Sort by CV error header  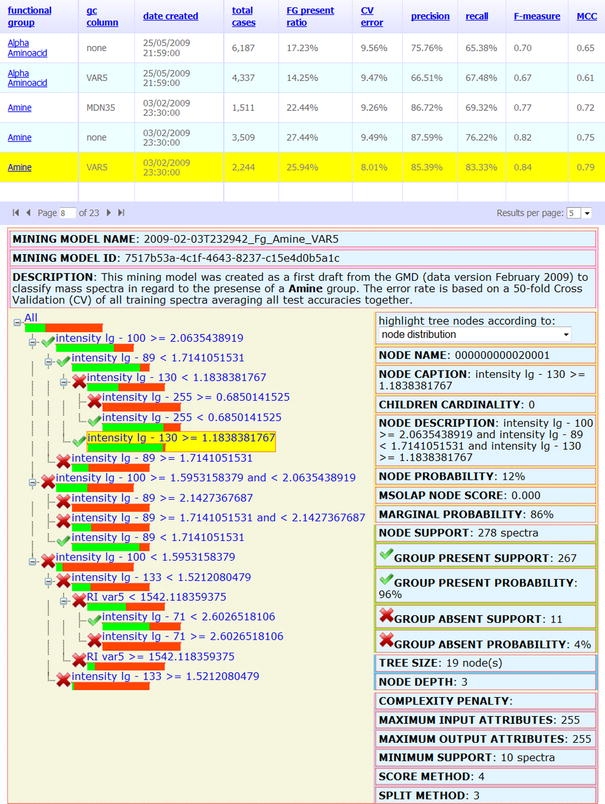(x=372, y=16)
